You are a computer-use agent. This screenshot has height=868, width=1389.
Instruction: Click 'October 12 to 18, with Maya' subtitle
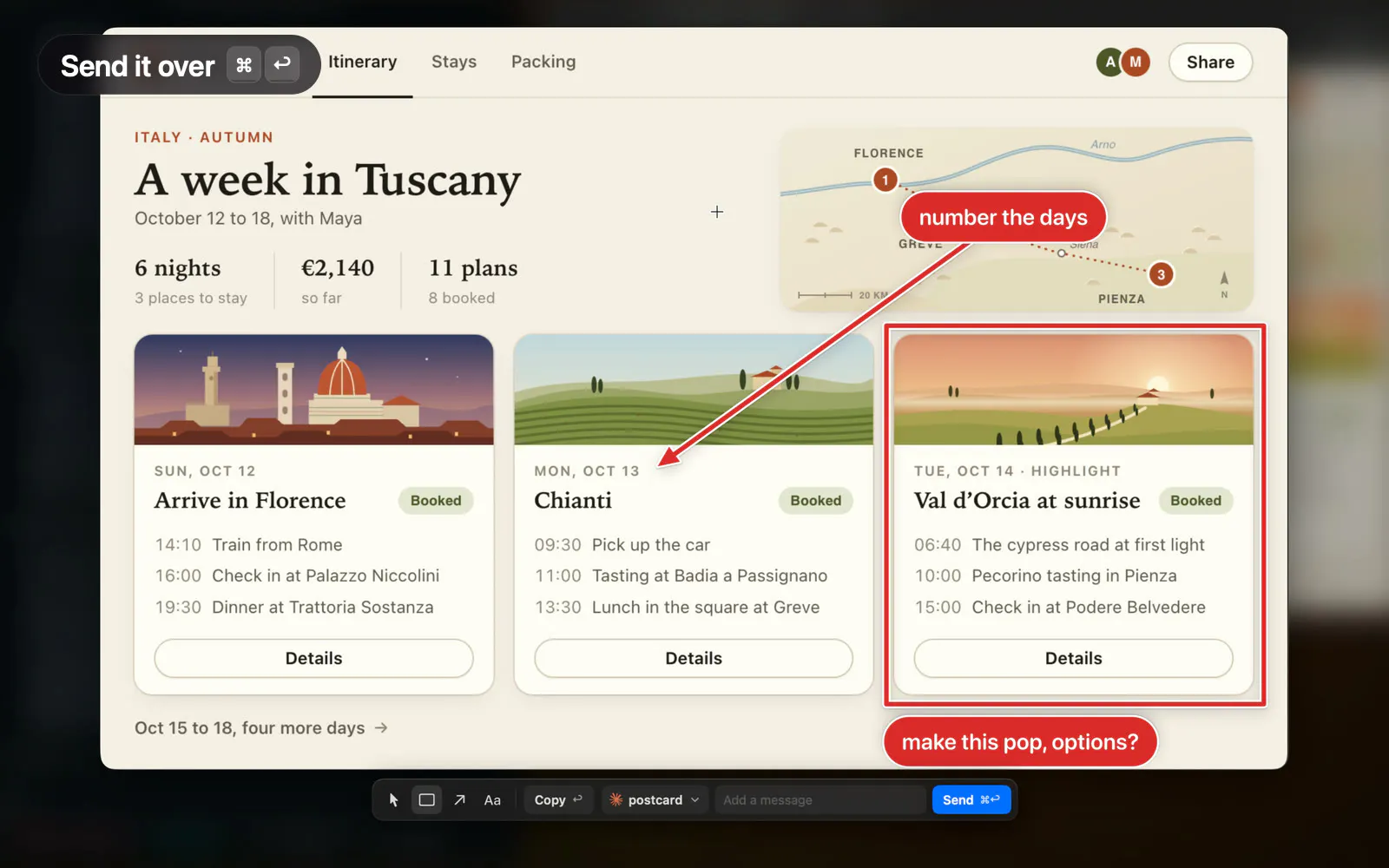(x=248, y=219)
